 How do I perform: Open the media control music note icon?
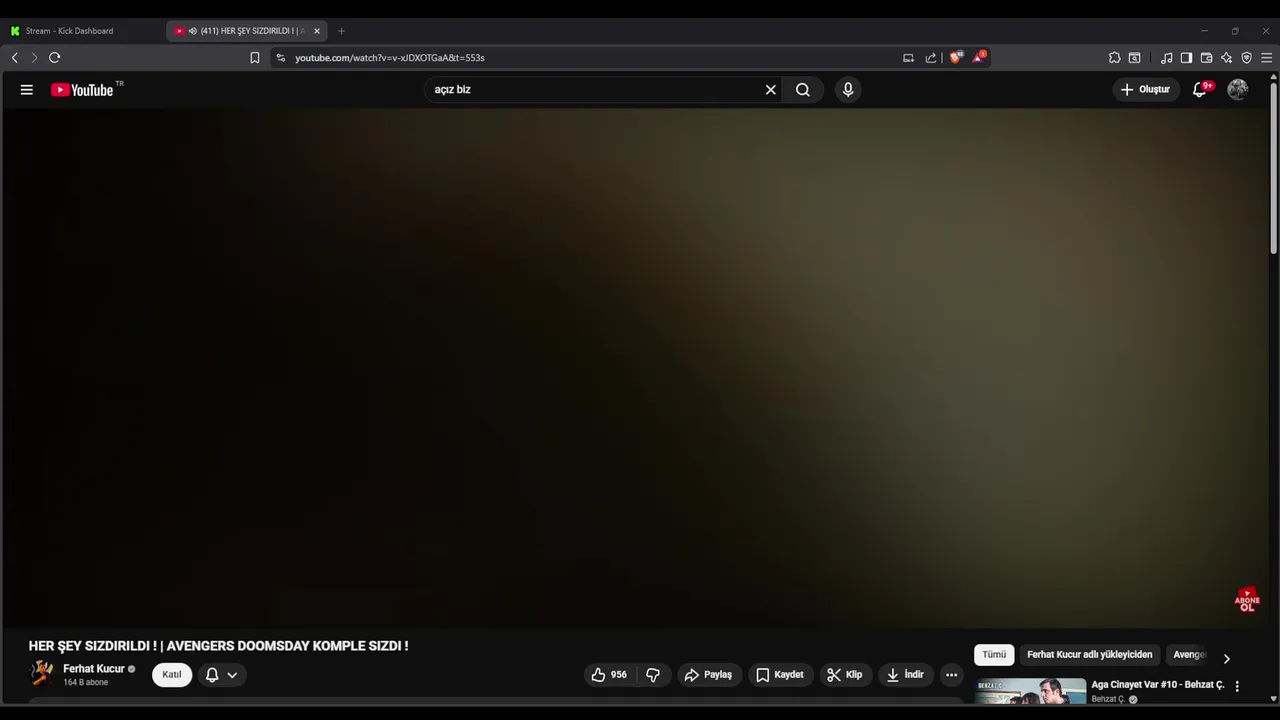(1166, 58)
